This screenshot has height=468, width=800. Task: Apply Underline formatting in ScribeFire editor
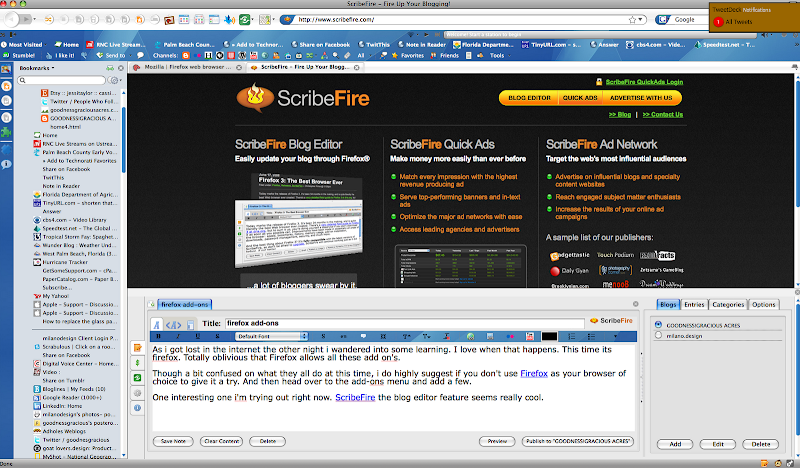[198, 336]
